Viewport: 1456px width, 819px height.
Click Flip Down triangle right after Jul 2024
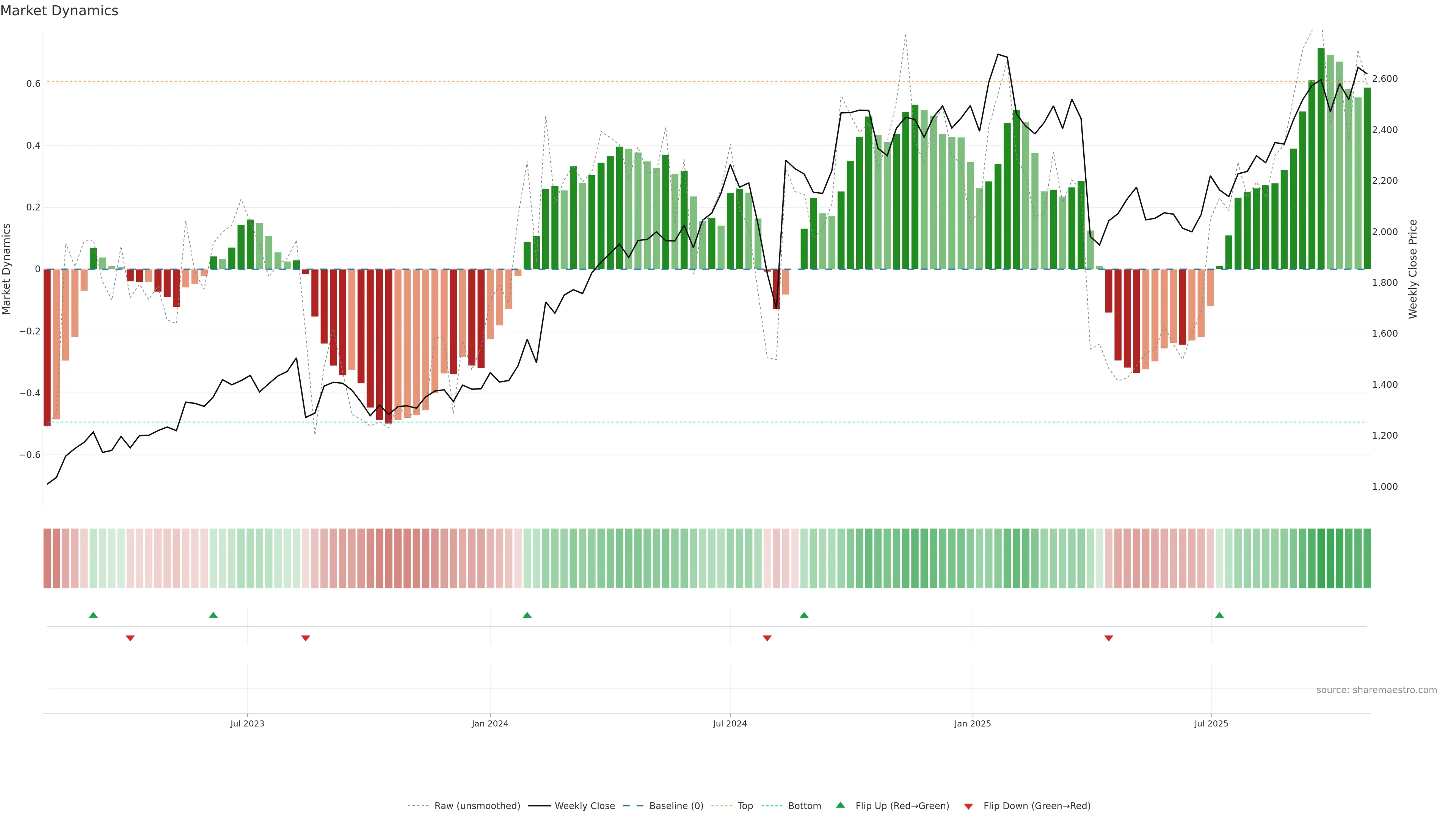[767, 638]
